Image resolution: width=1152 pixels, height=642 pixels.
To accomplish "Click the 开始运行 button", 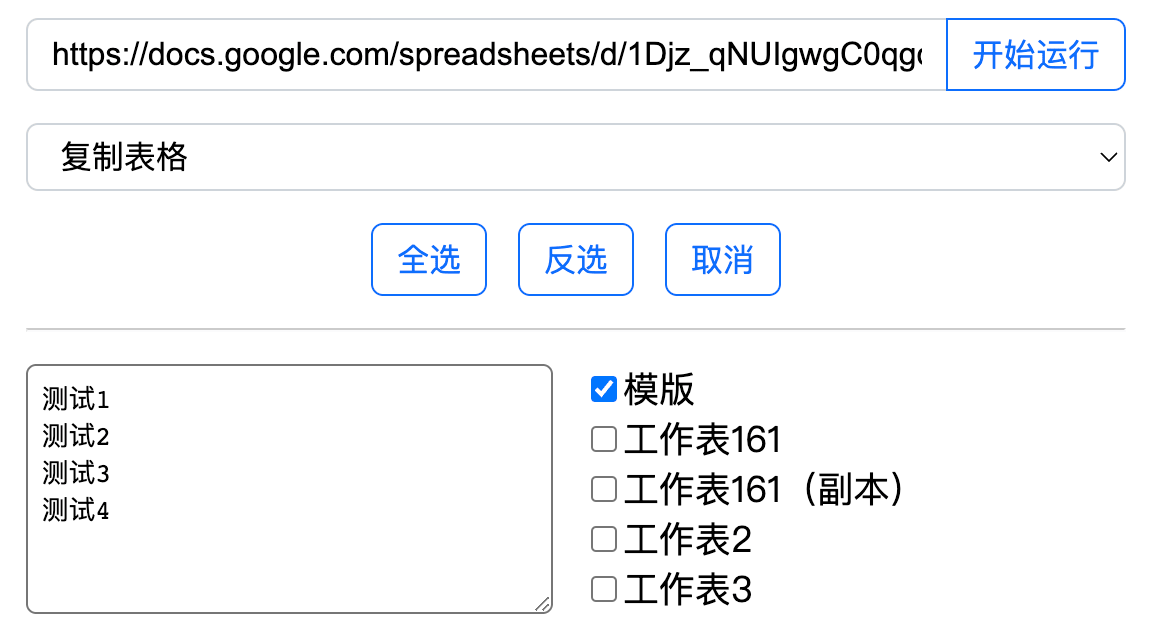I will [x=1035, y=55].
